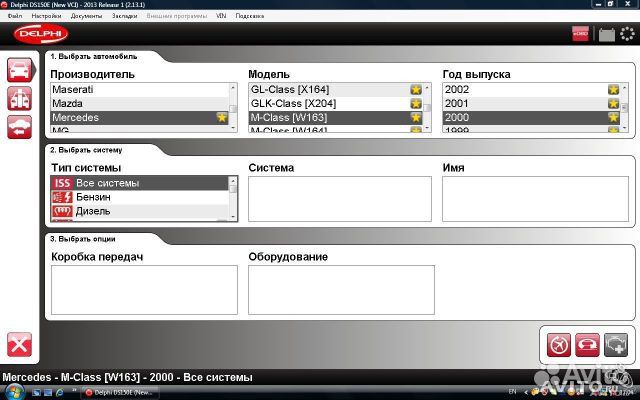Click scroll up arrow in model list
The height and width of the screenshot is (400, 640).
pos(427,87)
